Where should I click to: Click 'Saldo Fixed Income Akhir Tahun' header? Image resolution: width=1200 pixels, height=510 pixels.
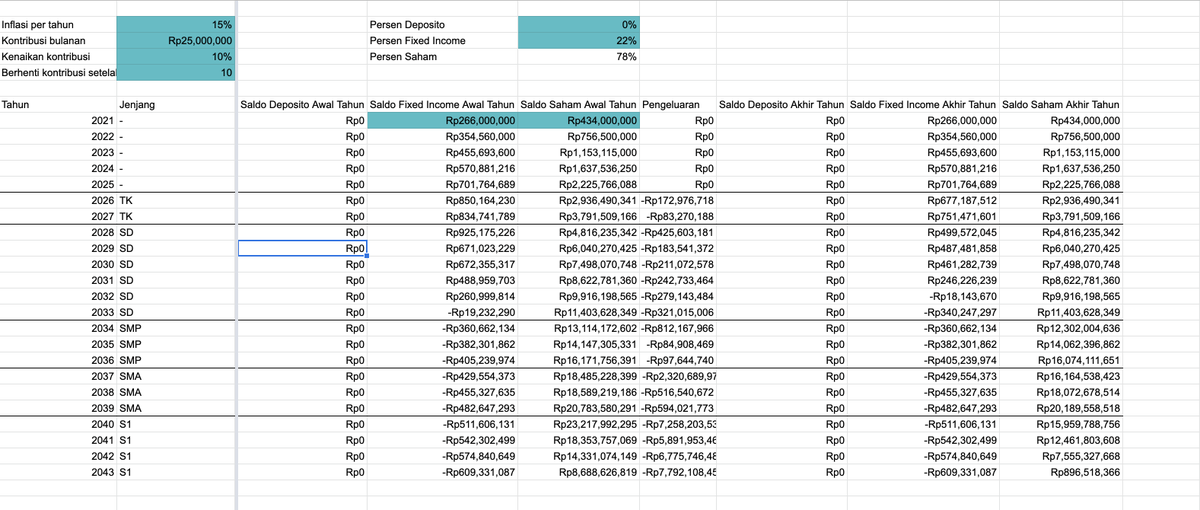click(924, 104)
